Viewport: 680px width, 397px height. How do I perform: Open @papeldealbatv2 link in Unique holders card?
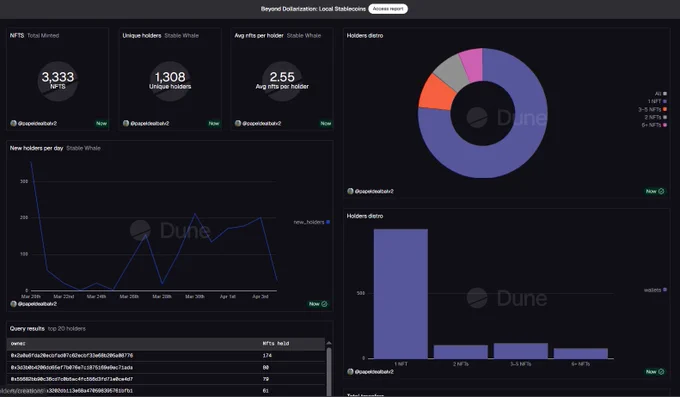pyautogui.click(x=150, y=123)
